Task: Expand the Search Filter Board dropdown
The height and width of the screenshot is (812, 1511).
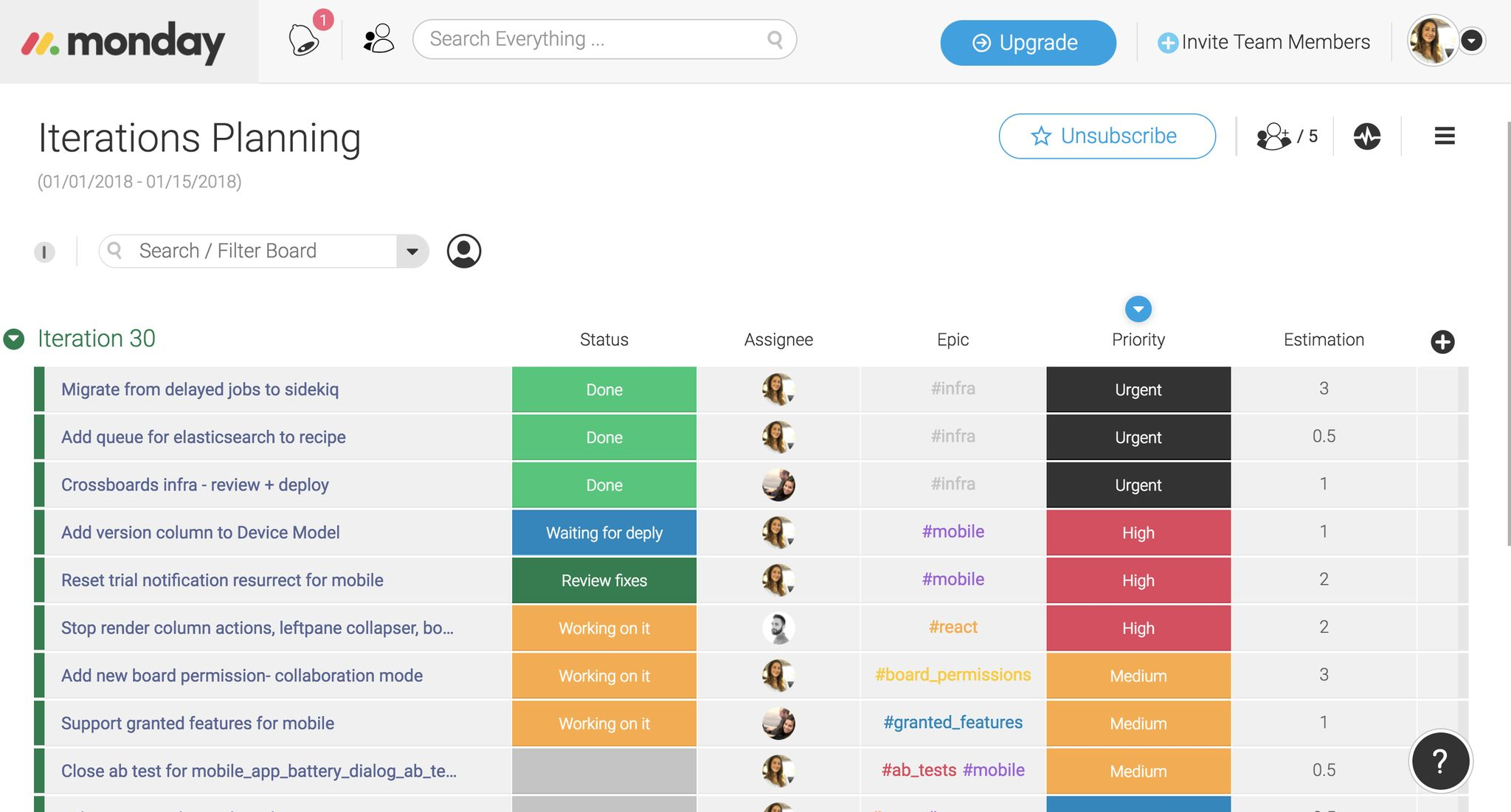Action: [416, 251]
